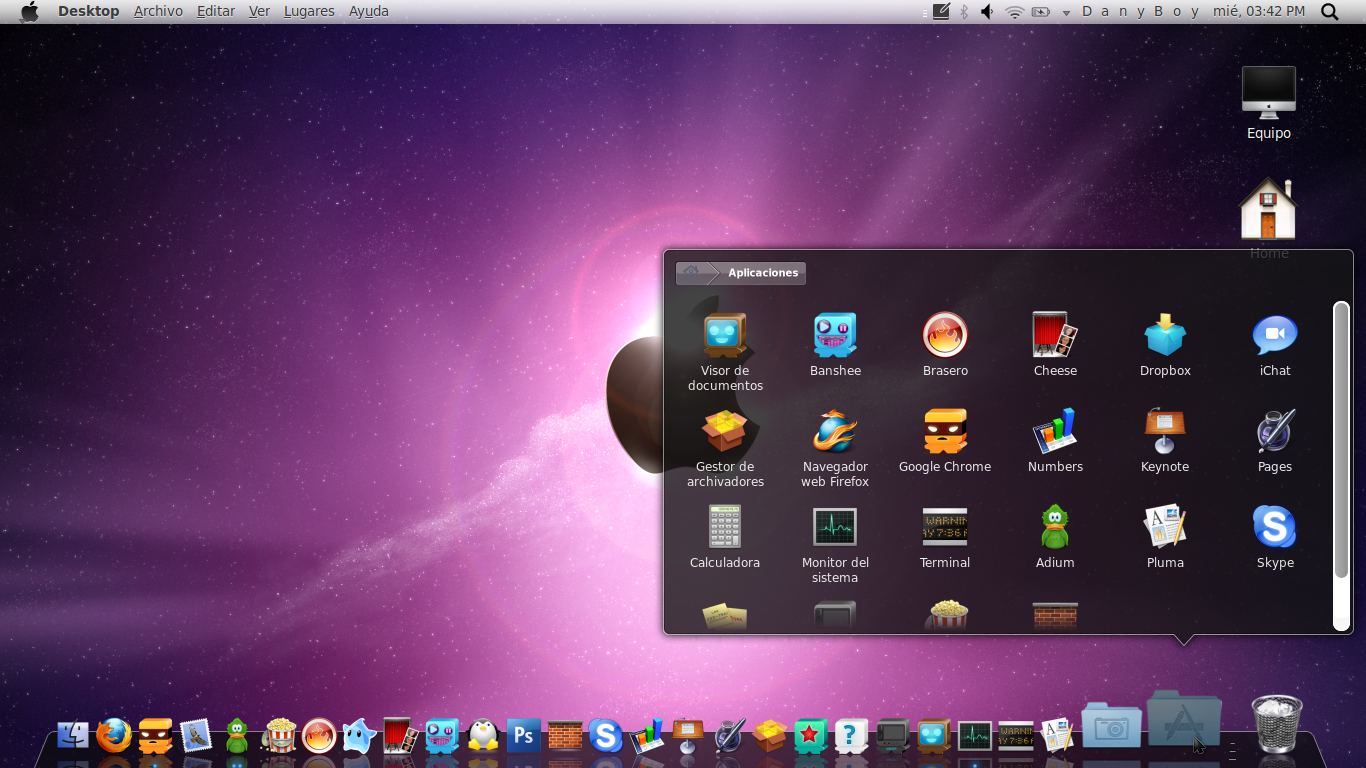Open Skype from the dock

click(606, 736)
